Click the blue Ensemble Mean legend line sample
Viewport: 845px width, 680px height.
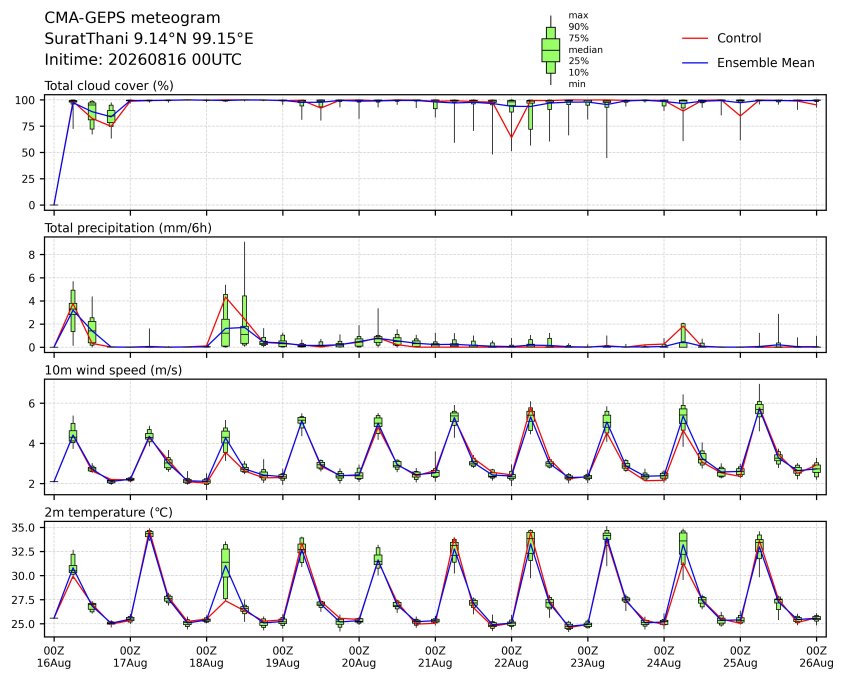pyautogui.click(x=695, y=63)
